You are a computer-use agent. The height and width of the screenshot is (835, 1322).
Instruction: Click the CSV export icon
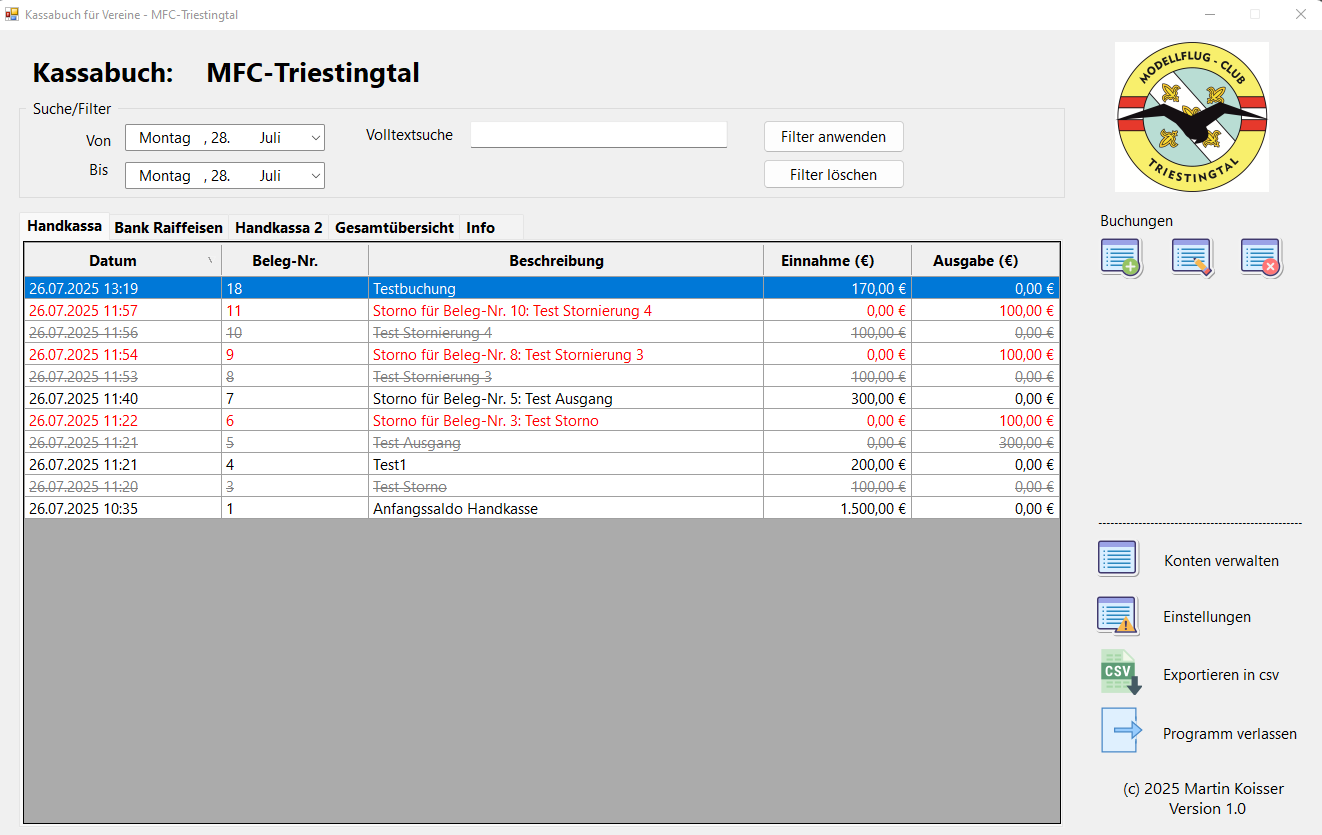pyautogui.click(x=1119, y=673)
